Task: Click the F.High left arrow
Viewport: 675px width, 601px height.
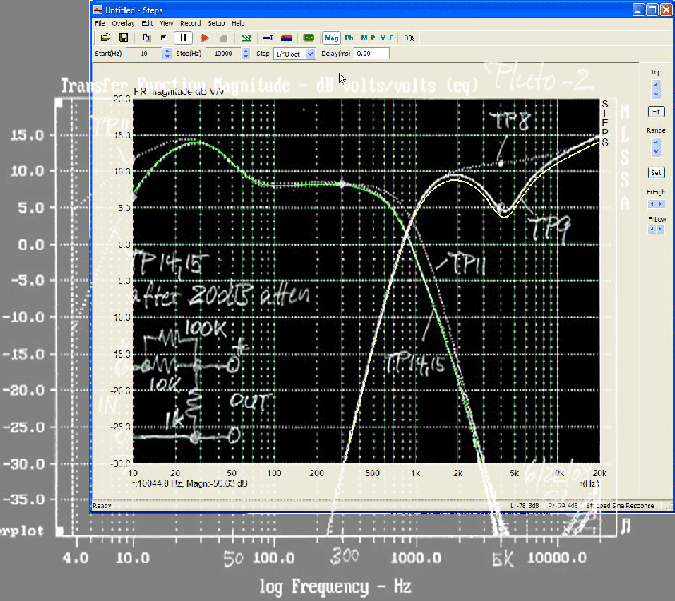Action: point(652,204)
